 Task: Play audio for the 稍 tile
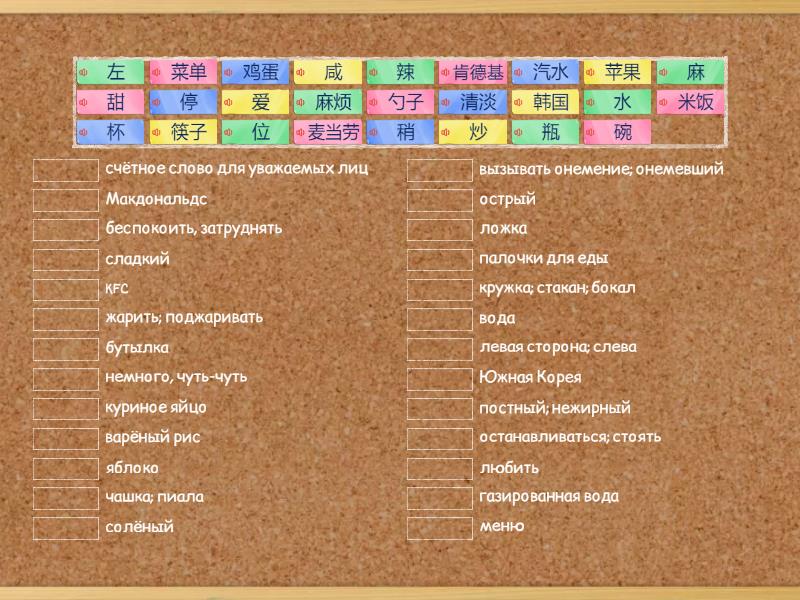[373, 133]
